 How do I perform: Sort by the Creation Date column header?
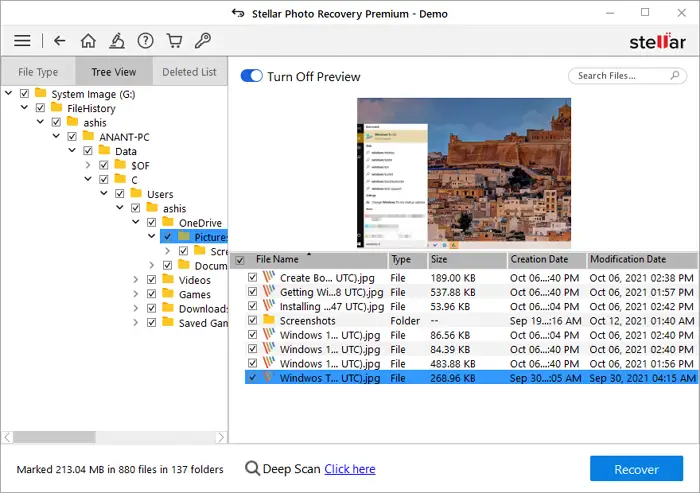[x=547, y=260]
